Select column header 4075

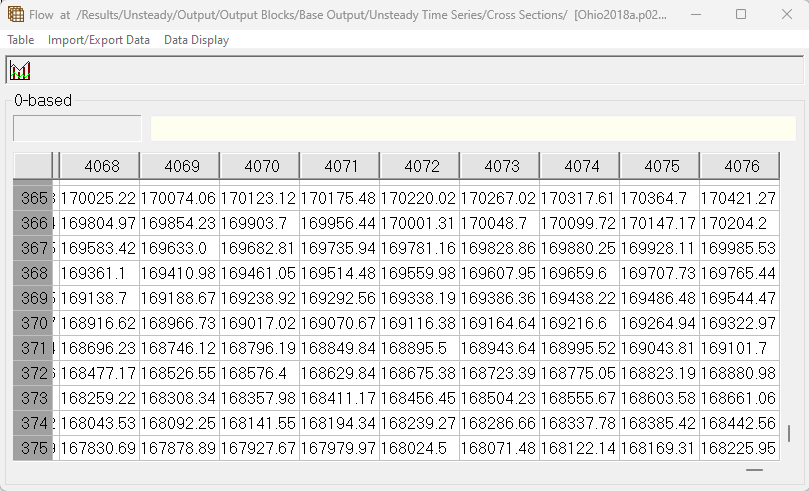(660, 166)
